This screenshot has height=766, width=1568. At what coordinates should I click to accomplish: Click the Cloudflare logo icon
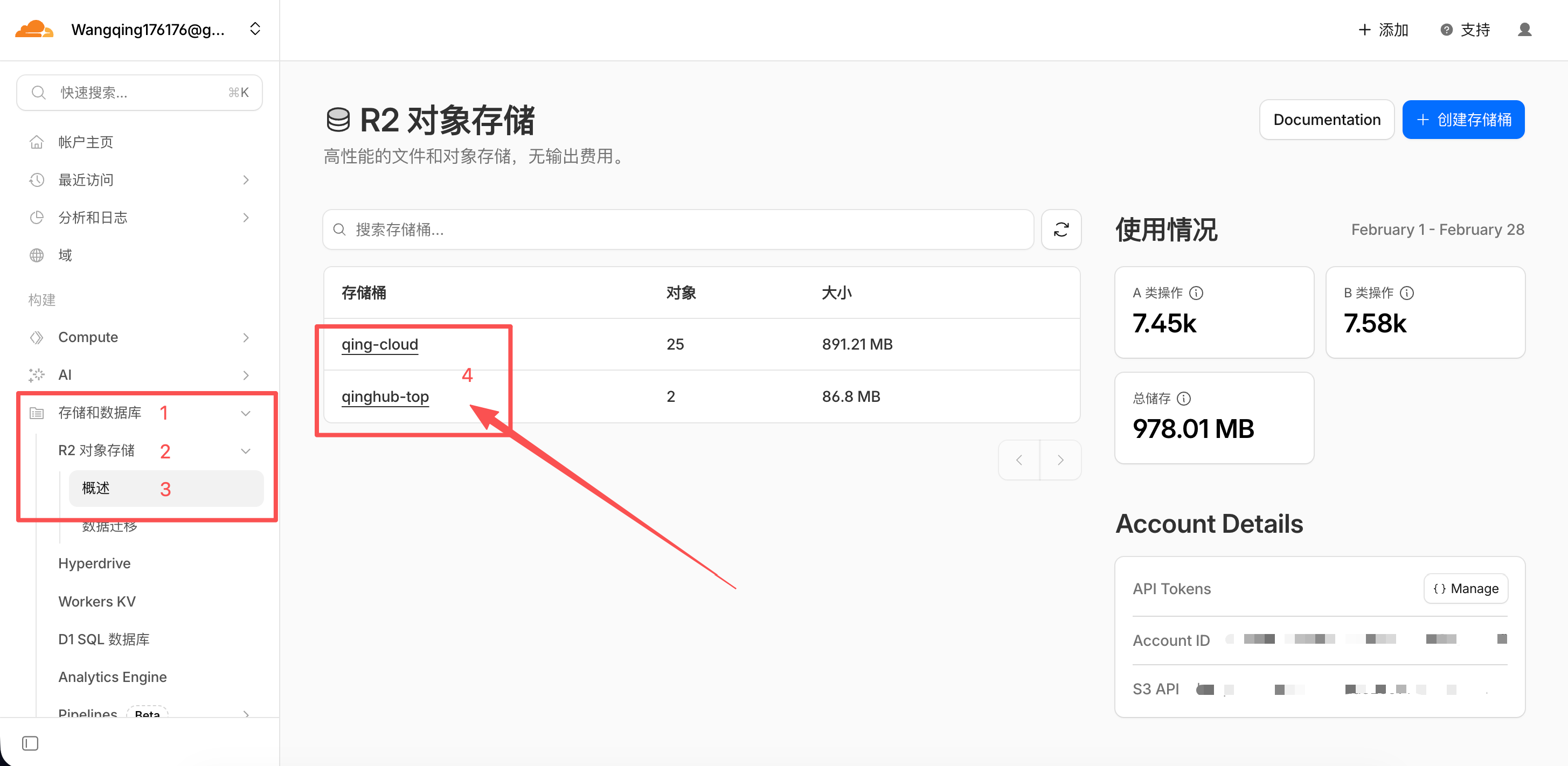[x=33, y=29]
